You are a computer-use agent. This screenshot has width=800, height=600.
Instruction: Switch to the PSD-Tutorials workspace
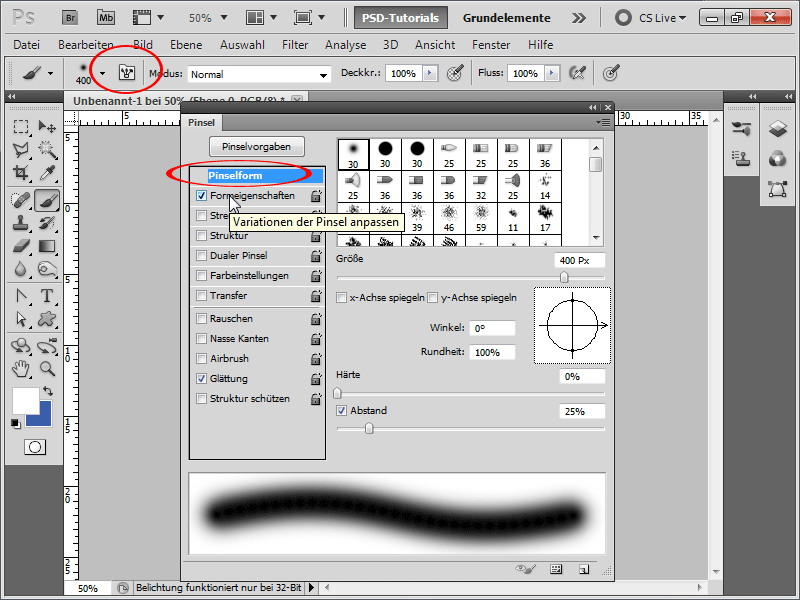pyautogui.click(x=401, y=18)
